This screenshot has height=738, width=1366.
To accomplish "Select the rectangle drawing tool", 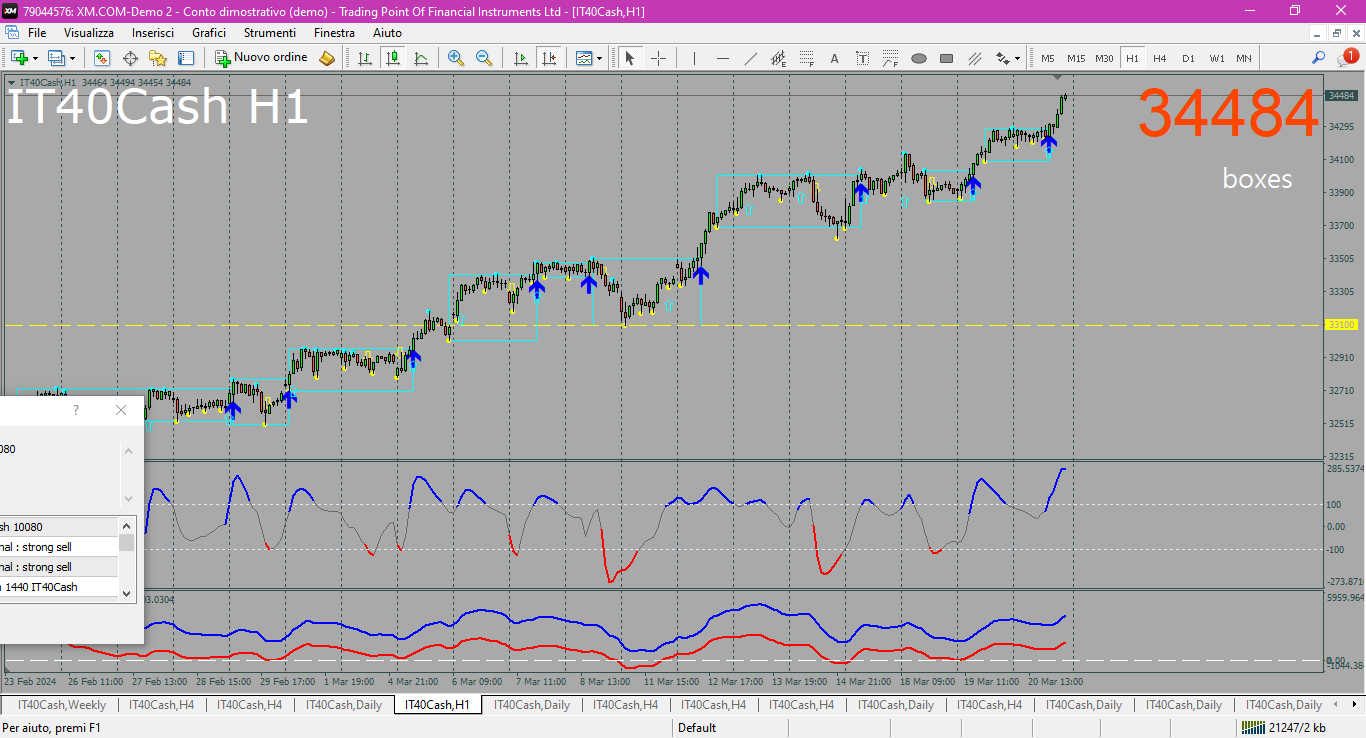I will (x=946, y=58).
